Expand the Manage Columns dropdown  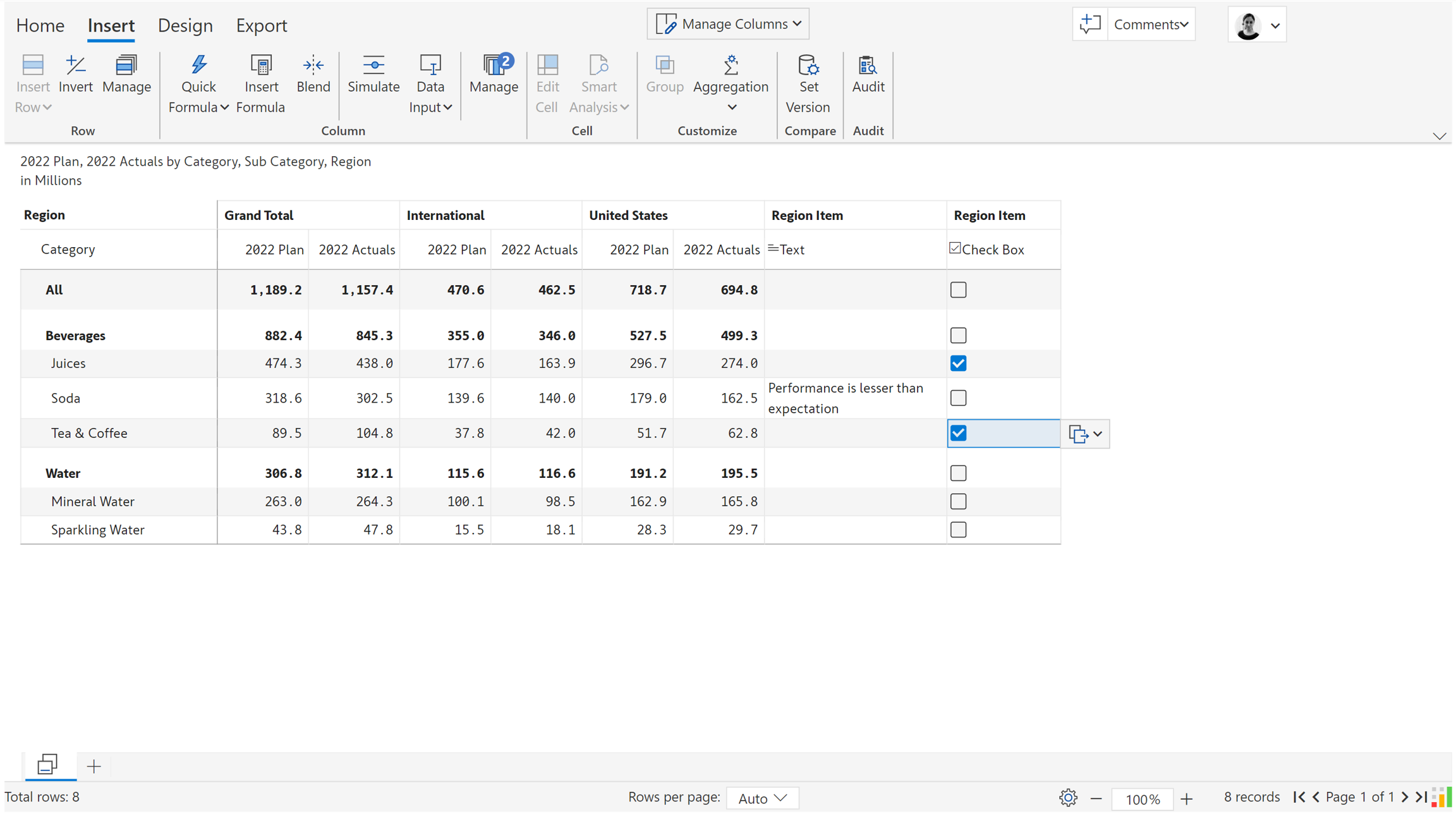[x=728, y=24]
